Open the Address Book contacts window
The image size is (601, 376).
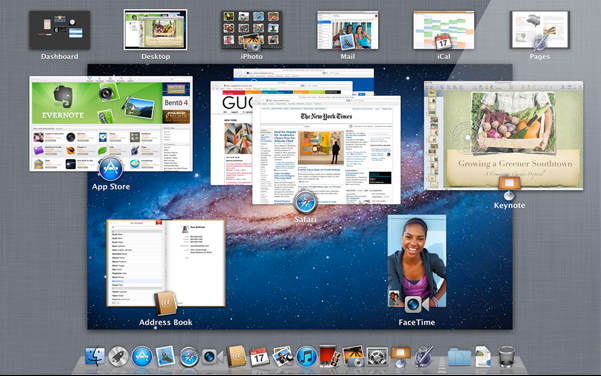[166, 263]
